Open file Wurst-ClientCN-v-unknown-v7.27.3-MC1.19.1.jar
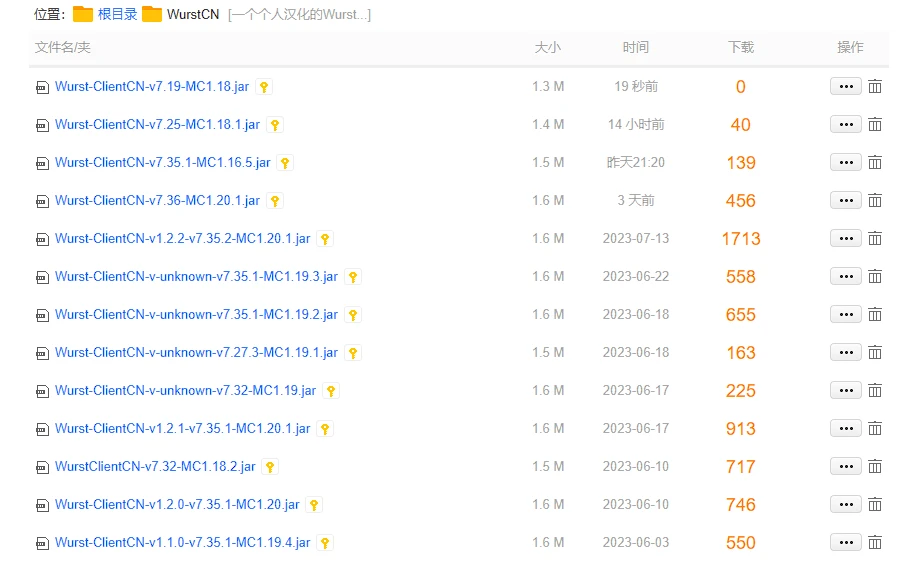 (x=196, y=353)
